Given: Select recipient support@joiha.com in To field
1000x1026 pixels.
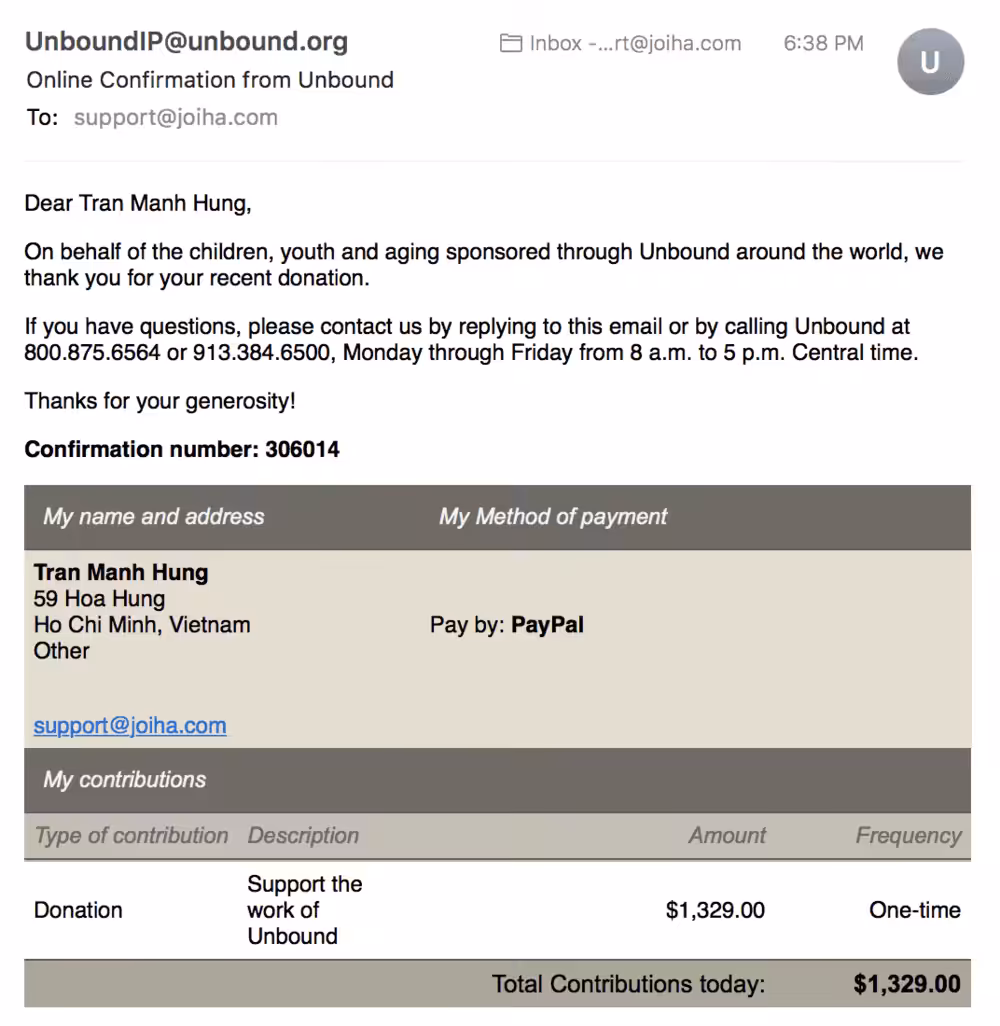Looking at the screenshot, I should (175, 118).
